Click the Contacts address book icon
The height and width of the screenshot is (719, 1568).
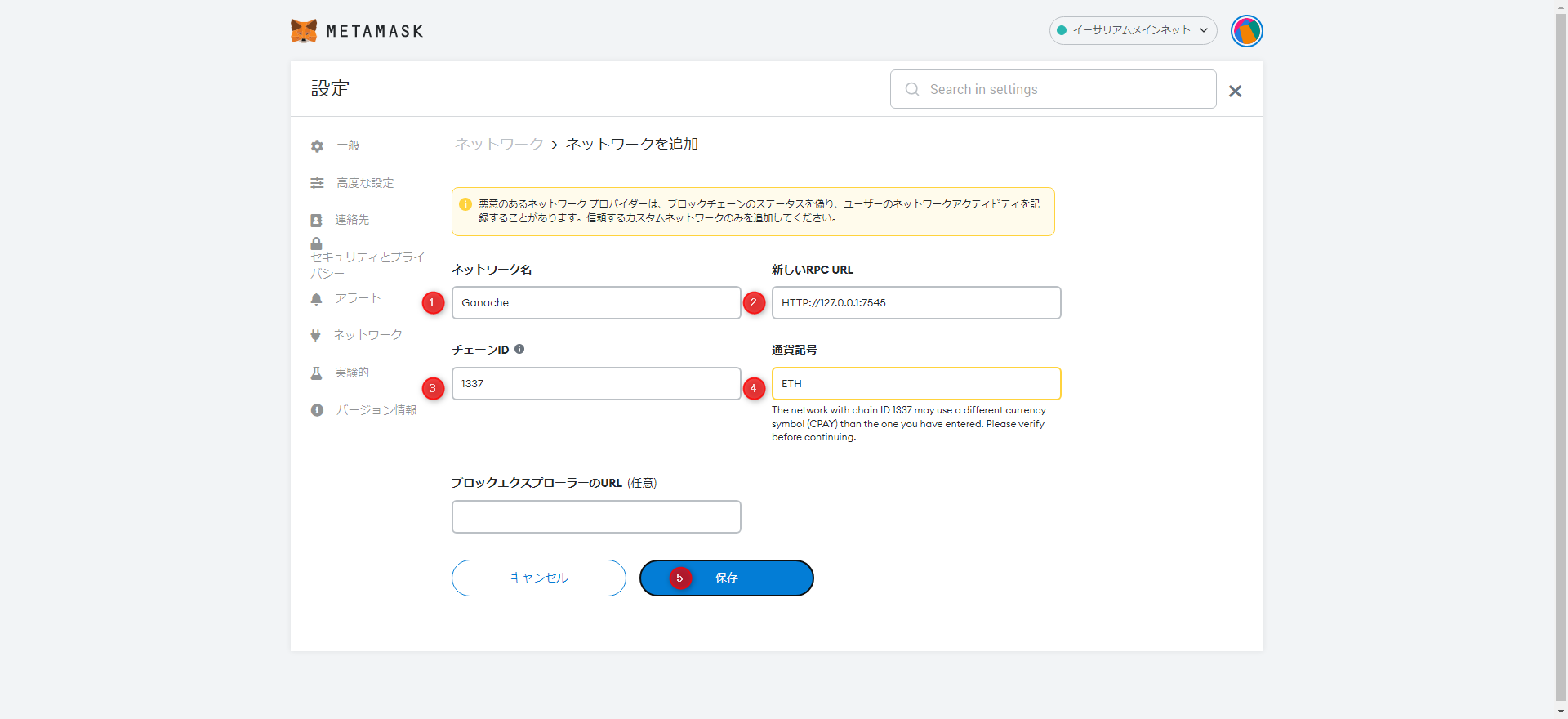pos(317,221)
